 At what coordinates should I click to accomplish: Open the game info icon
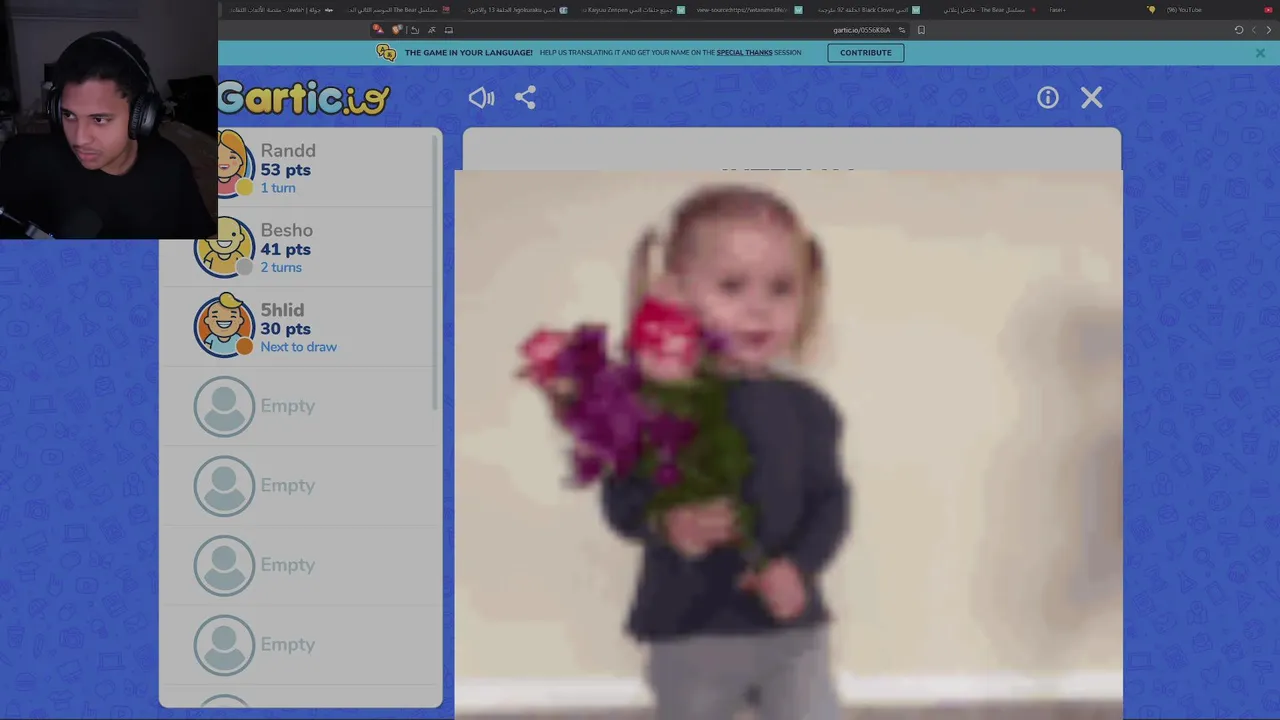point(1047,97)
